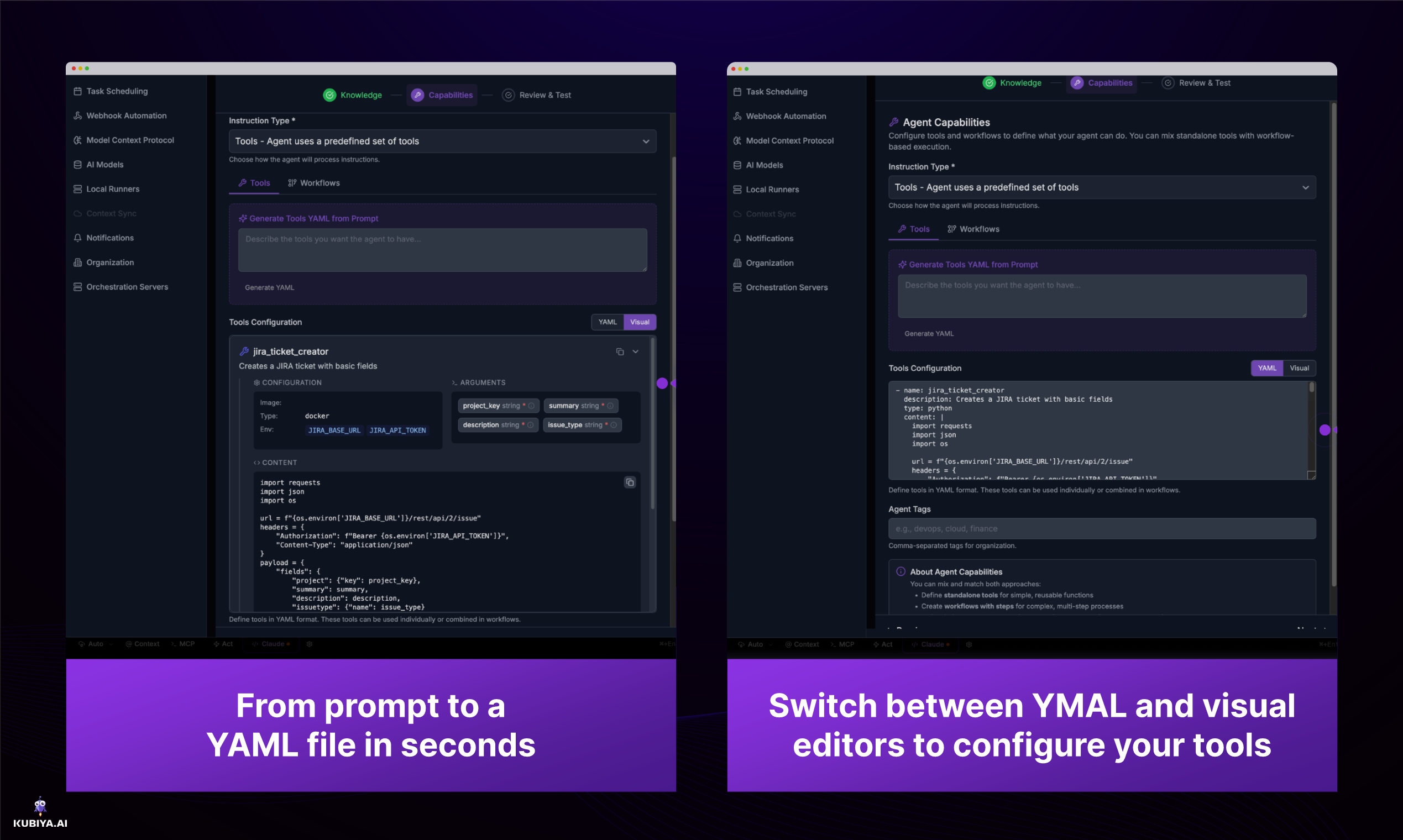The height and width of the screenshot is (840, 1403).
Task: Copy the CONTENT code block
Action: [x=630, y=482]
